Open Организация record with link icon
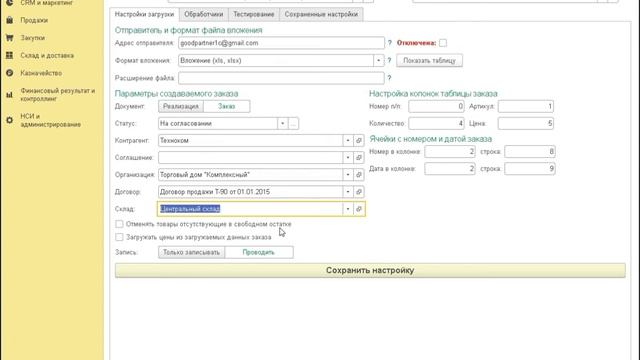Viewport: 640px width, 360px height. point(359,175)
